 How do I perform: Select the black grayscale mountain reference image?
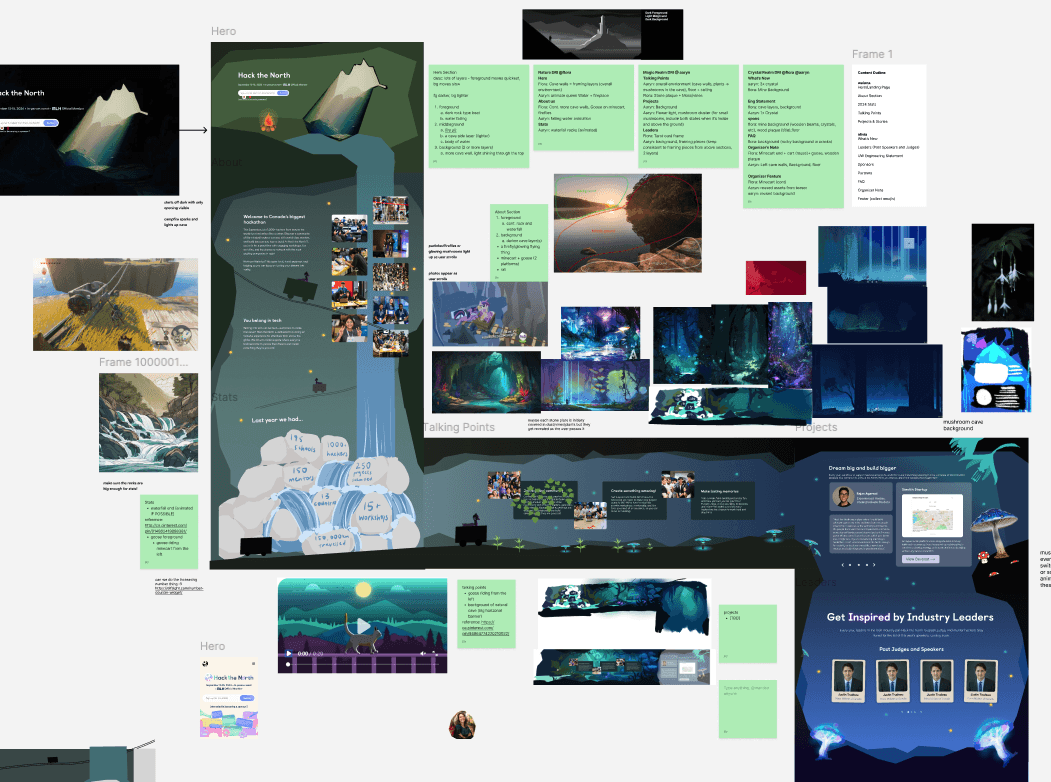603,34
